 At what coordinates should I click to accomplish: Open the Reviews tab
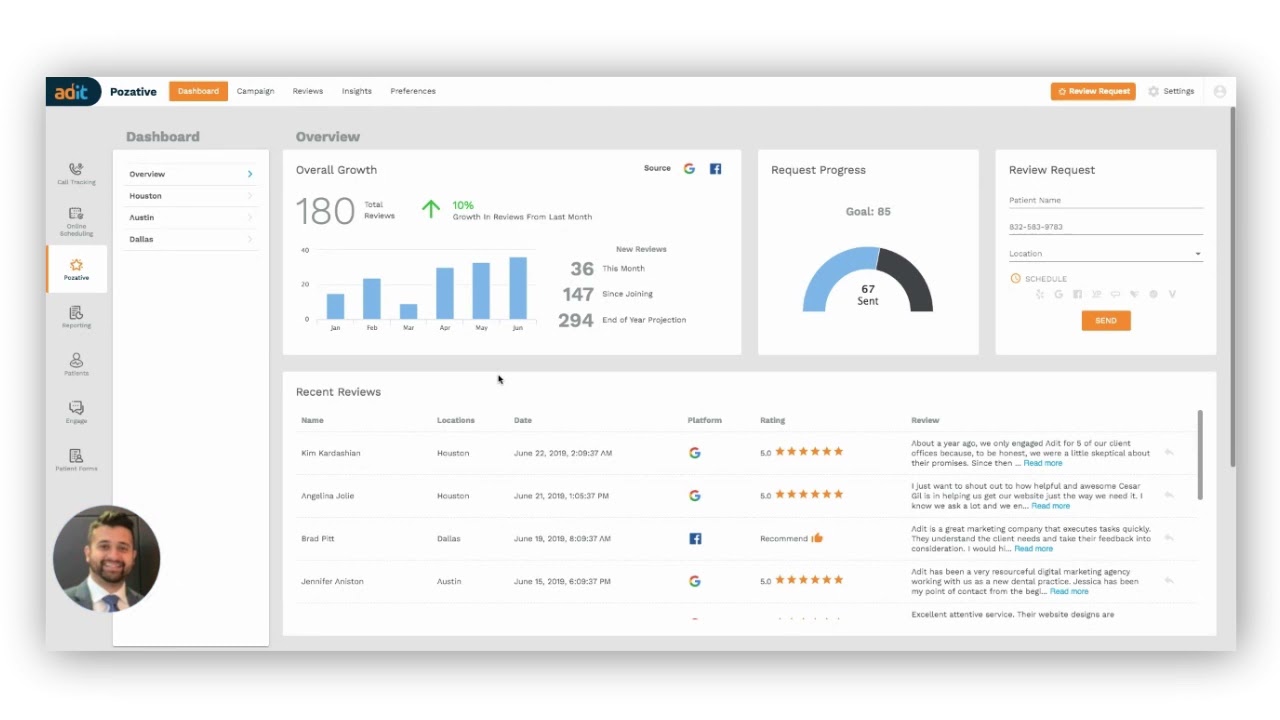308,91
